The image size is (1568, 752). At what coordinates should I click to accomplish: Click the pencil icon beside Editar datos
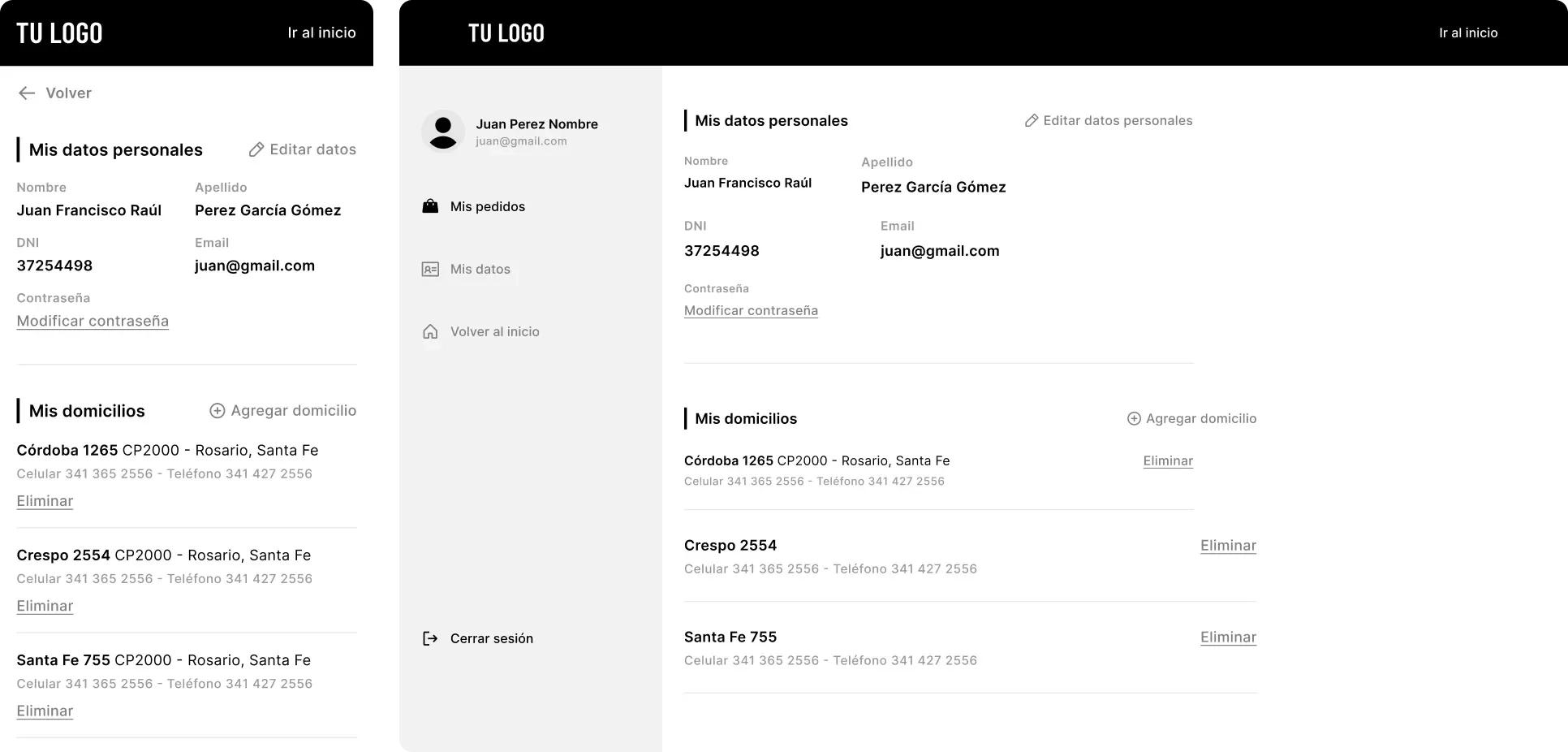coord(256,149)
